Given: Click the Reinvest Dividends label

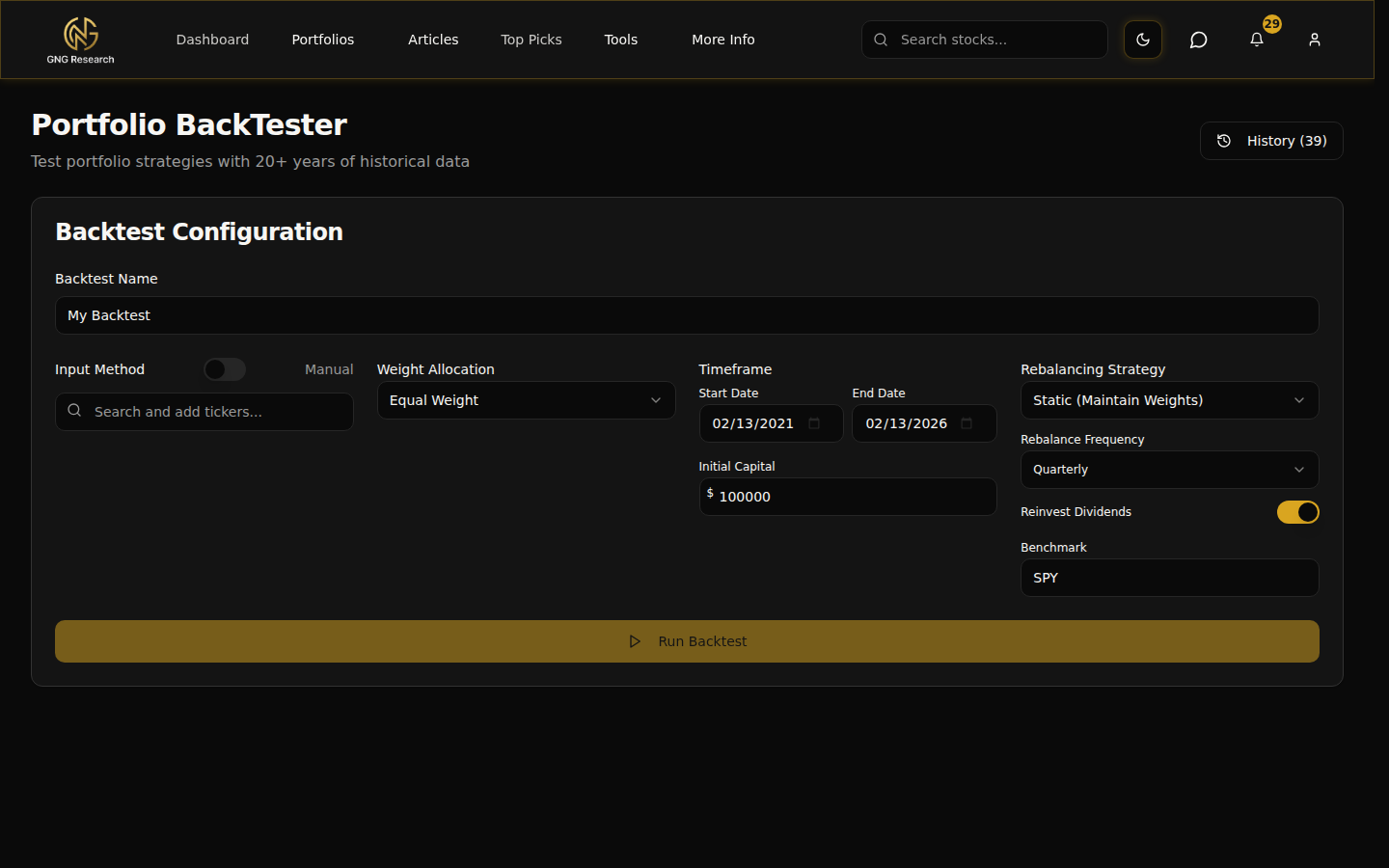Looking at the screenshot, I should 1076,512.
